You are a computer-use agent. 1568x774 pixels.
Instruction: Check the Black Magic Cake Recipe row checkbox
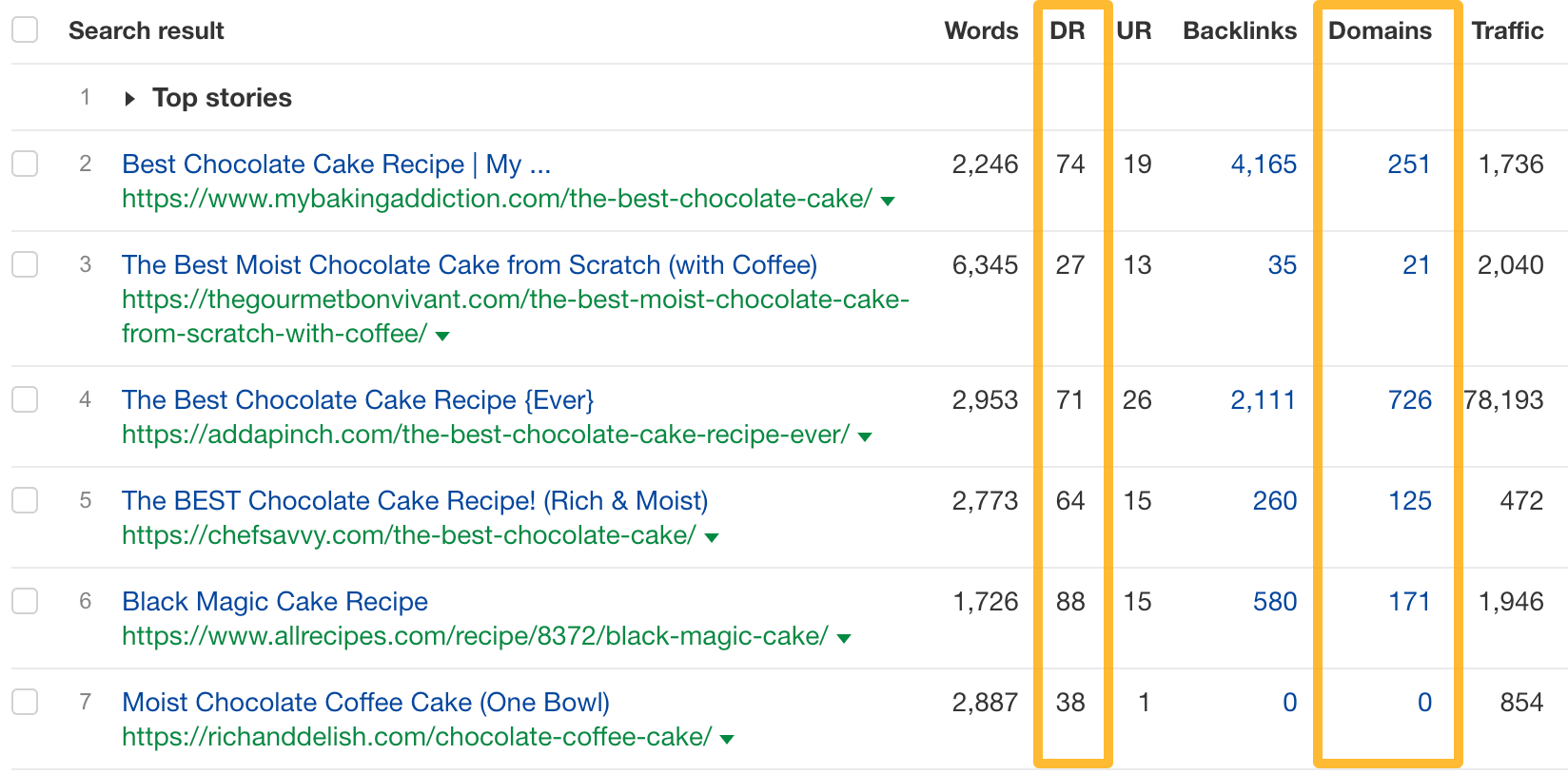pos(25,600)
